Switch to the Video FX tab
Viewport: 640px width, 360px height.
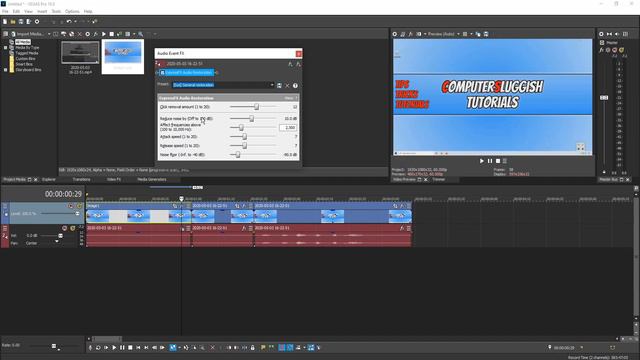[x=114, y=179]
